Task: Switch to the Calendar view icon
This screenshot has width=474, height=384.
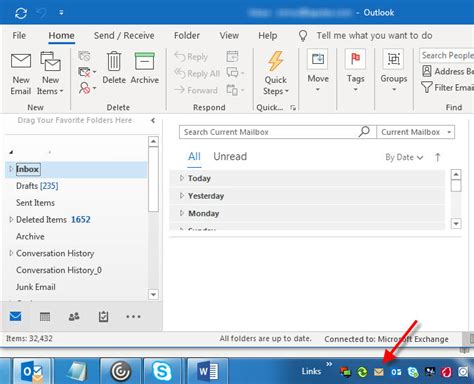Action: (45, 316)
